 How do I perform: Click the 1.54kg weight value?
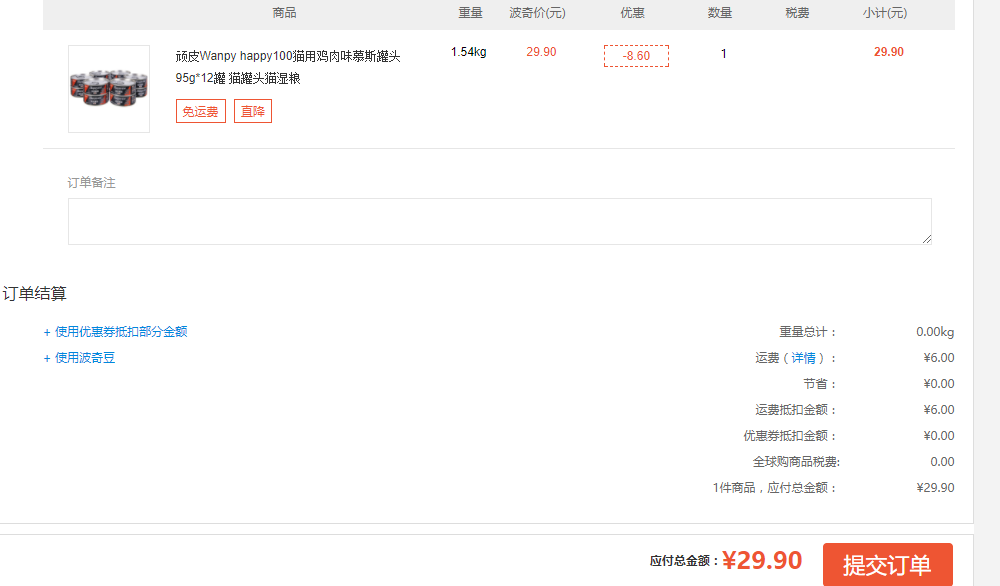pyautogui.click(x=468, y=52)
